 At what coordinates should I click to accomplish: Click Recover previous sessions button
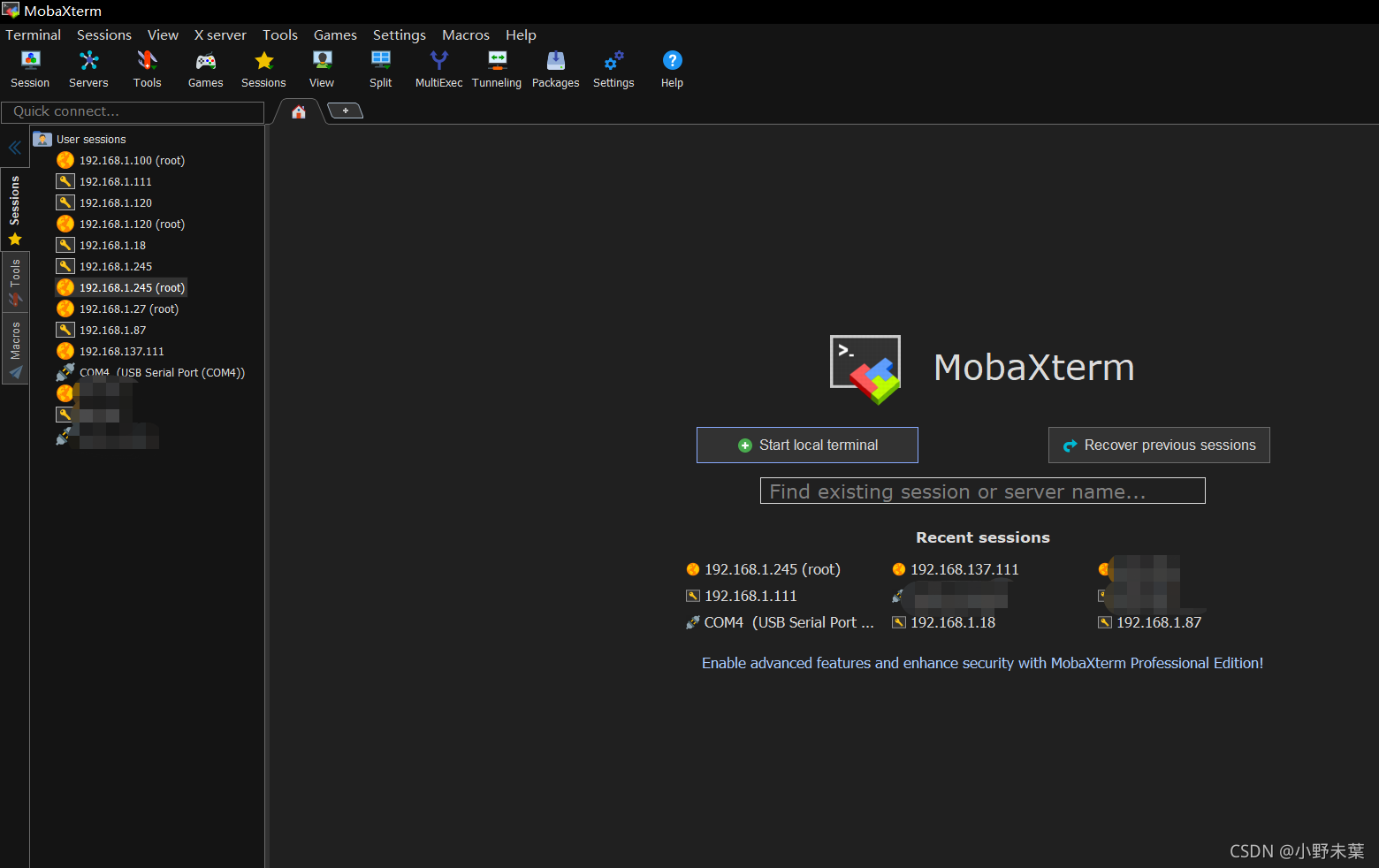pos(1159,445)
